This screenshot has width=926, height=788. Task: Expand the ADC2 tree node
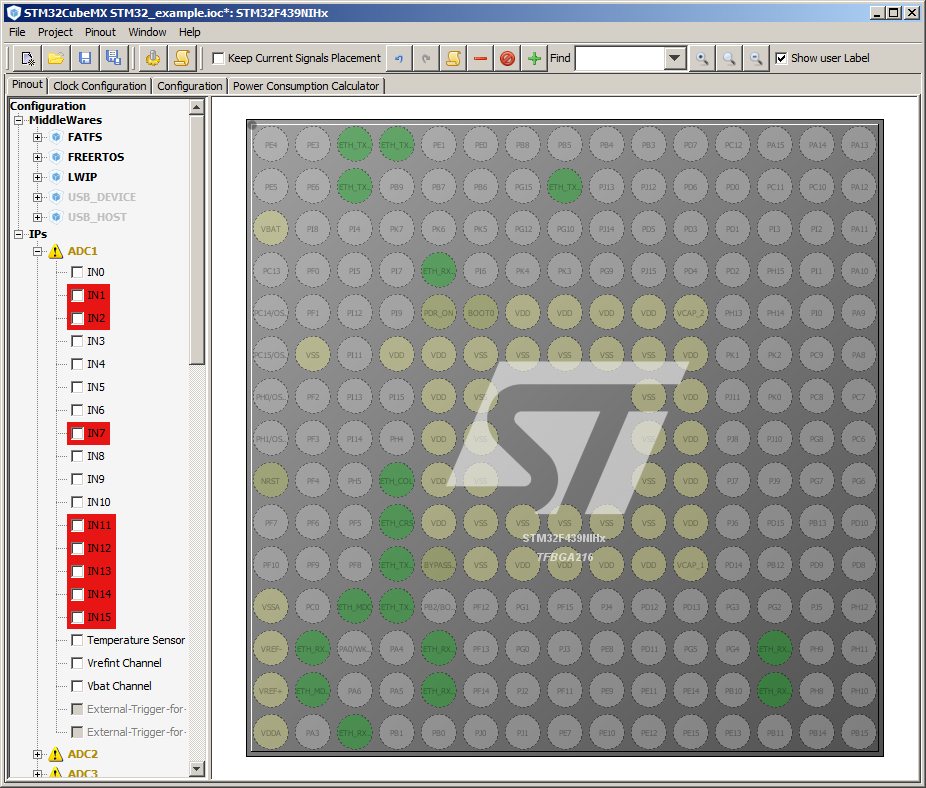(38, 754)
